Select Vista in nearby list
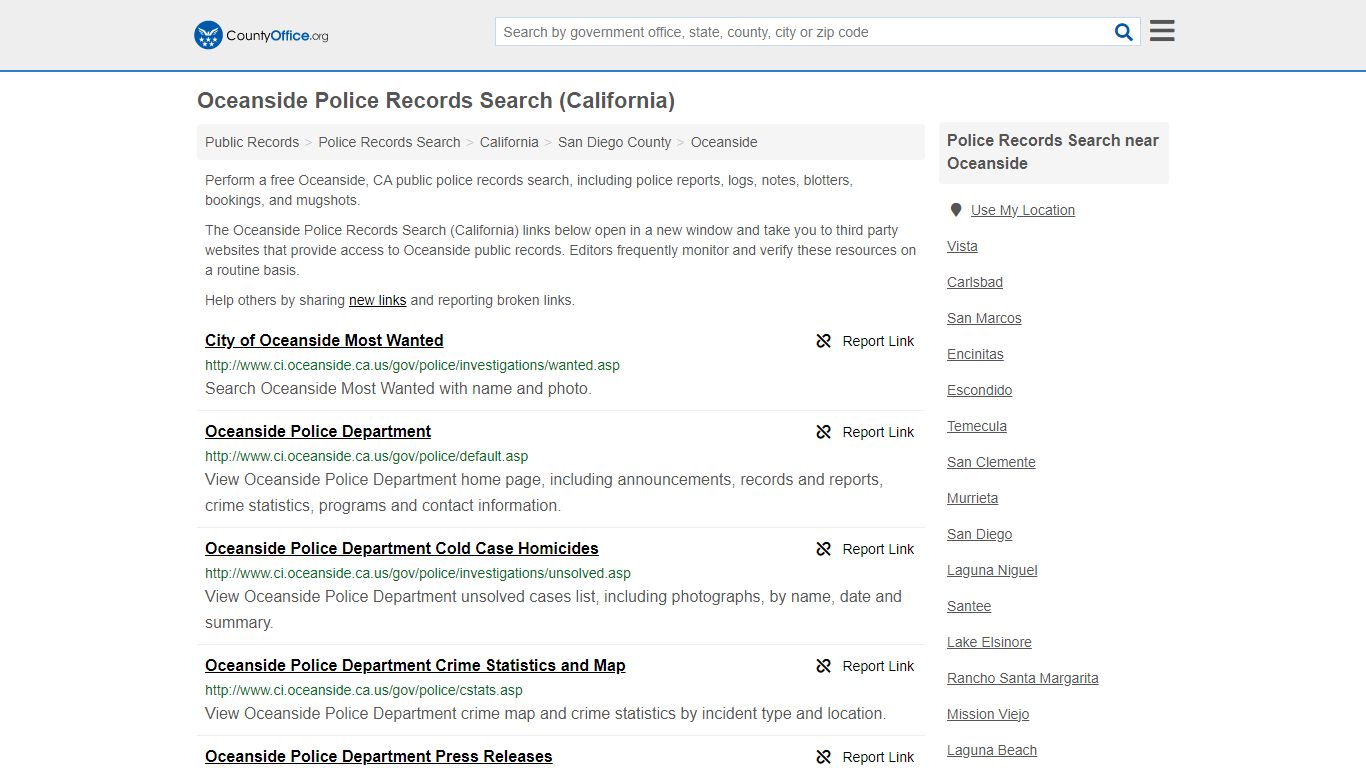 [962, 246]
